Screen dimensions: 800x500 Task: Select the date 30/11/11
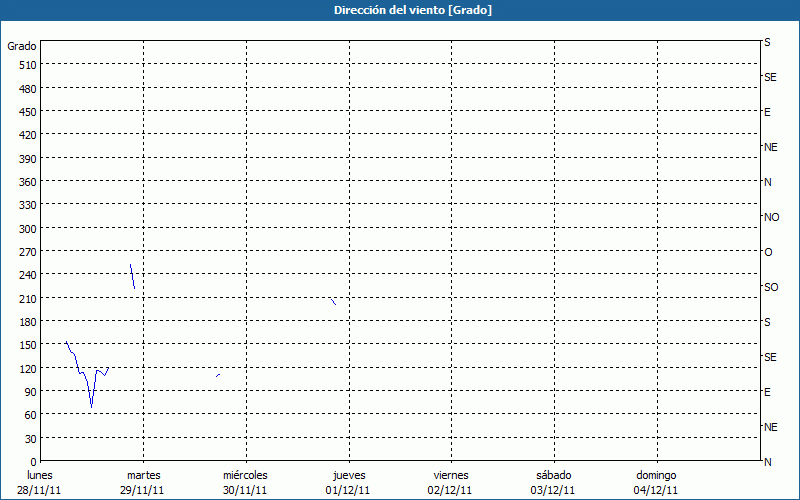tap(245, 490)
